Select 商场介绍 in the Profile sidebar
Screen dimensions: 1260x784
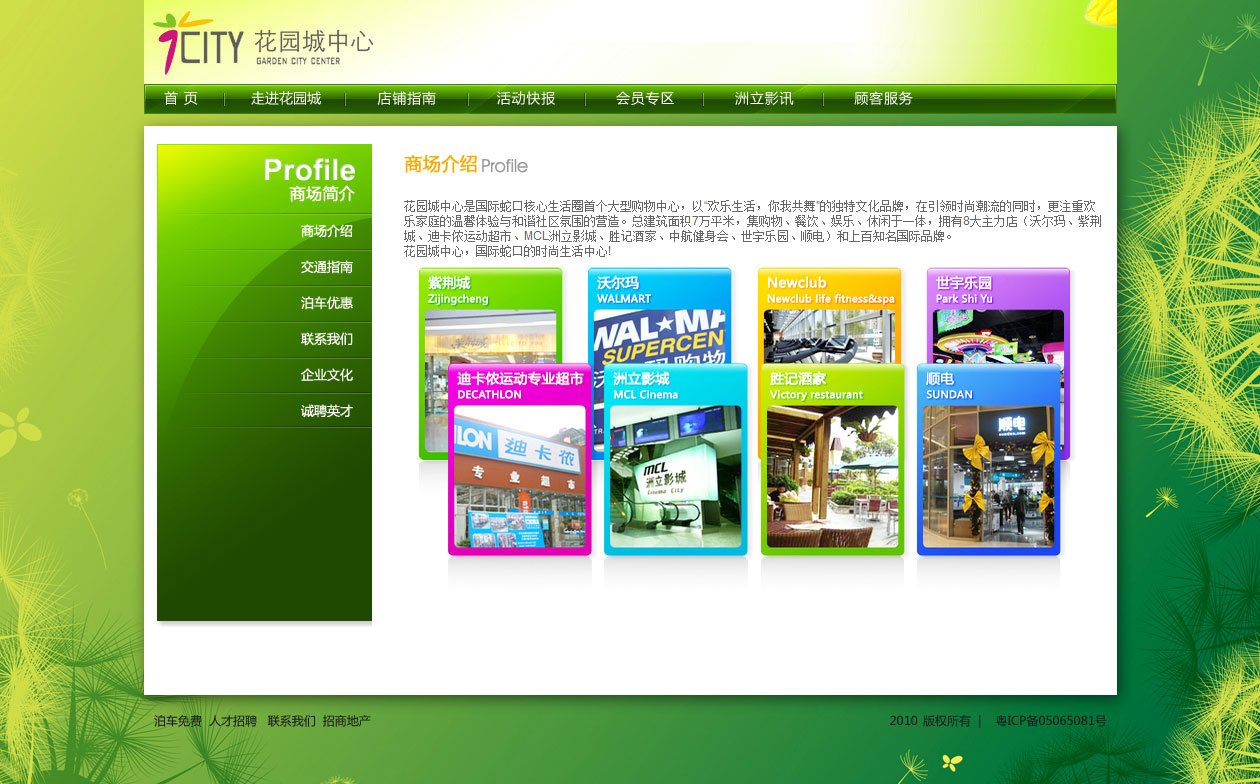326,231
